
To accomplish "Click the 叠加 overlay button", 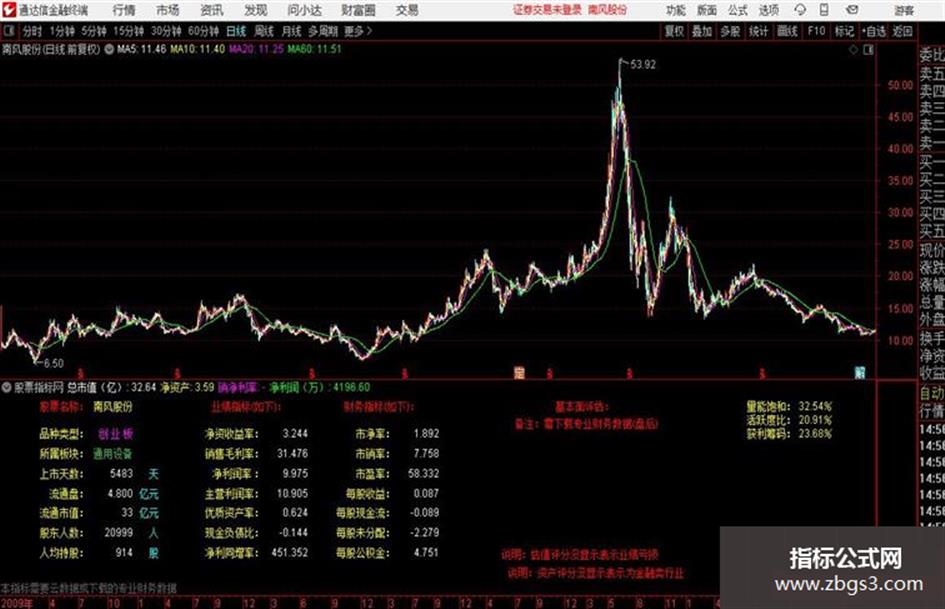I will click(702, 31).
